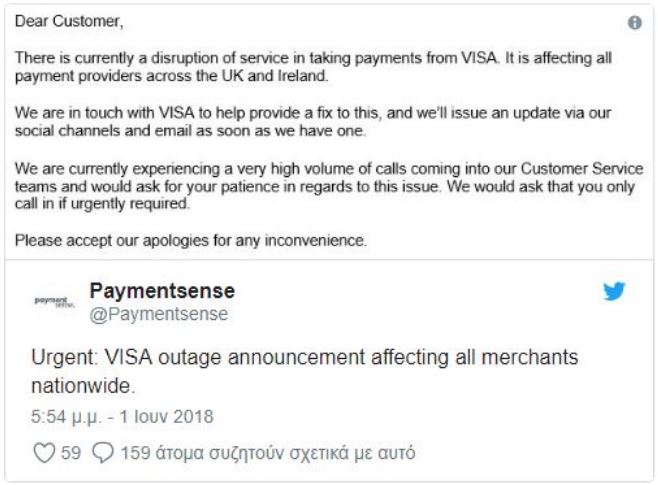
Task: Click the '1 Ιουν 2018' date text
Action: click(x=166, y=417)
